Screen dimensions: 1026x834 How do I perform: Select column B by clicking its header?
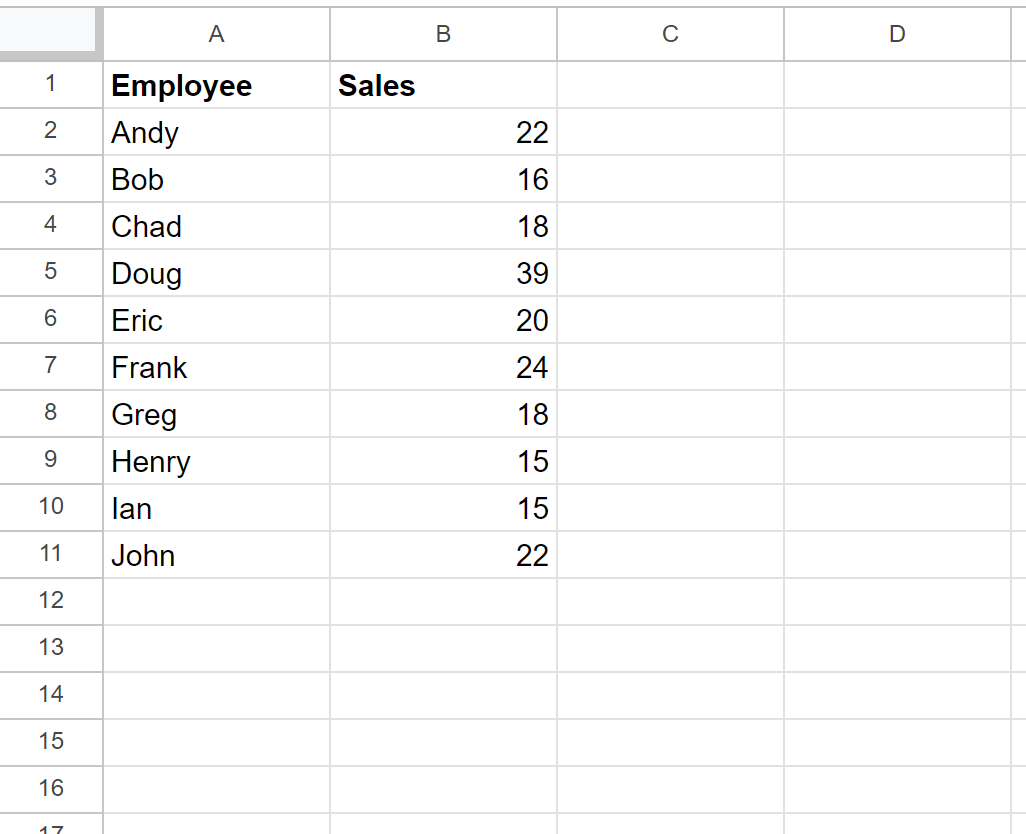tap(442, 33)
